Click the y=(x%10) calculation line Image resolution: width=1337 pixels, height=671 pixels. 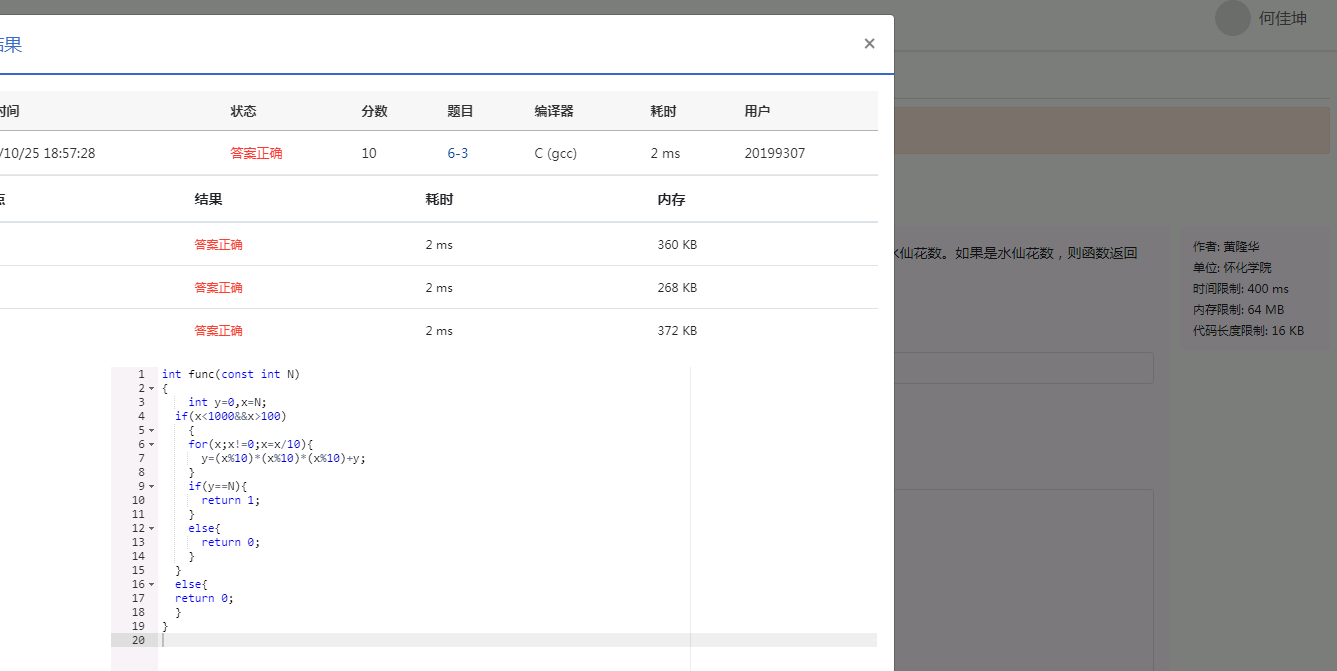[x=284, y=458]
